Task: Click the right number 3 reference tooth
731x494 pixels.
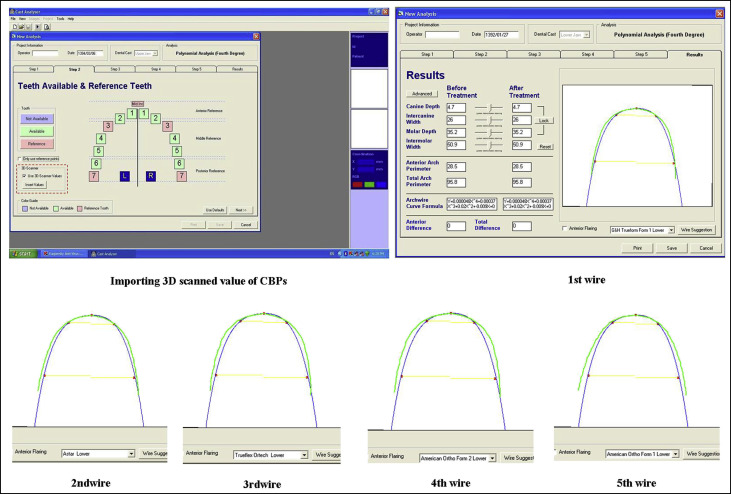Action: 168,125
